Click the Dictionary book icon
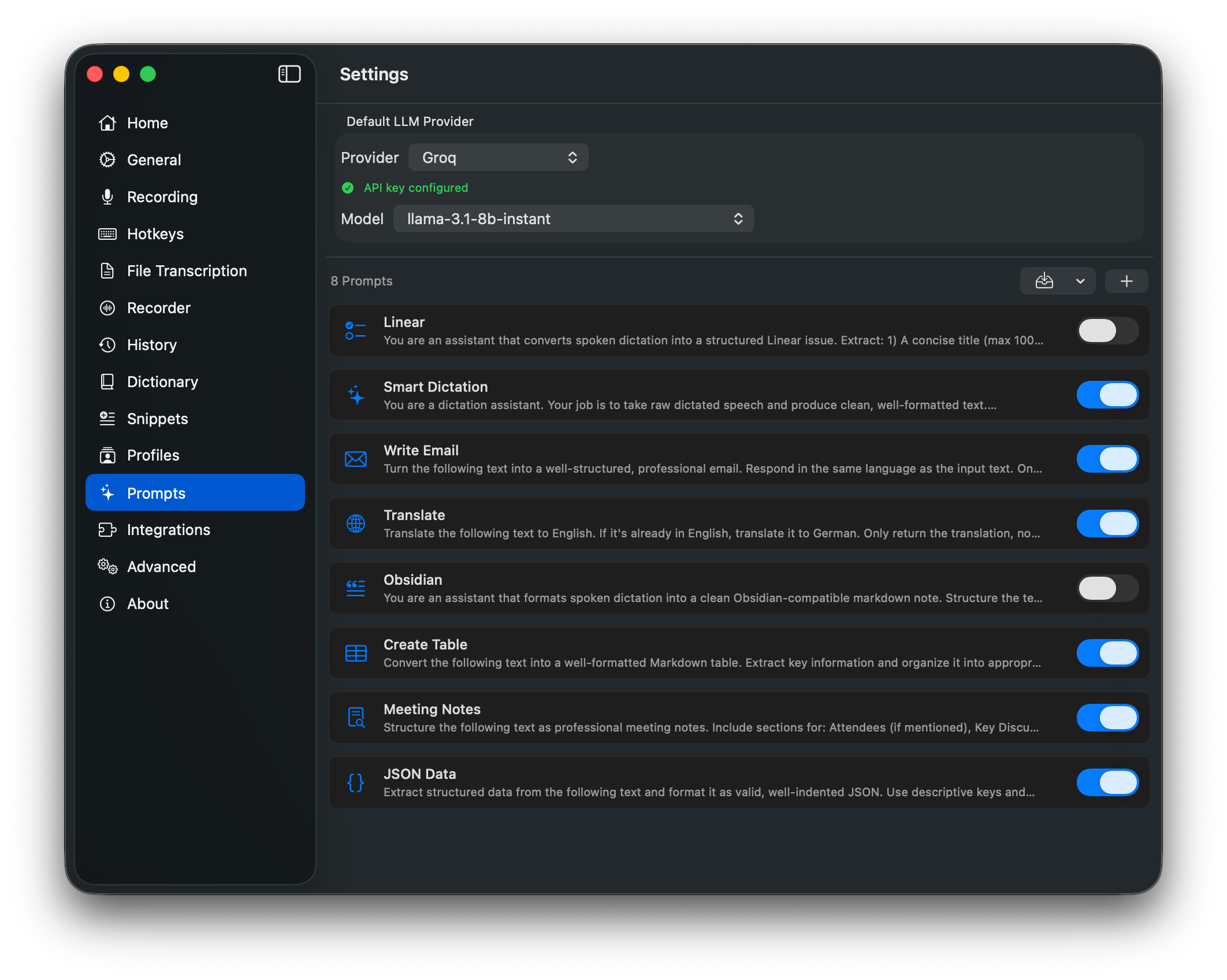The width and height of the screenshot is (1227, 980). coord(107,381)
